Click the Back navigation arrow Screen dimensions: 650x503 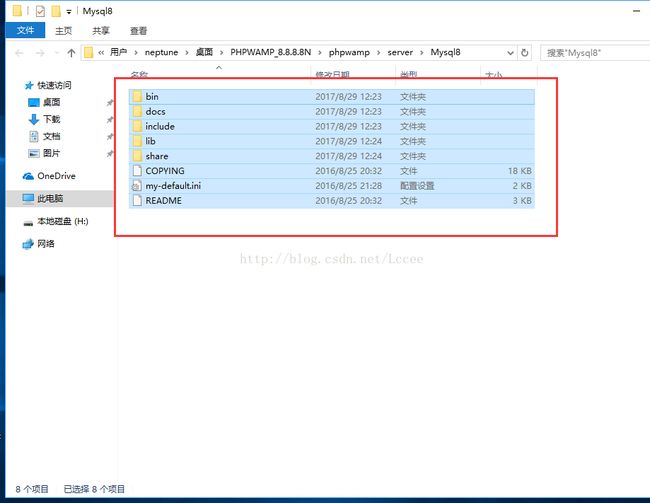pyautogui.click(x=17, y=52)
